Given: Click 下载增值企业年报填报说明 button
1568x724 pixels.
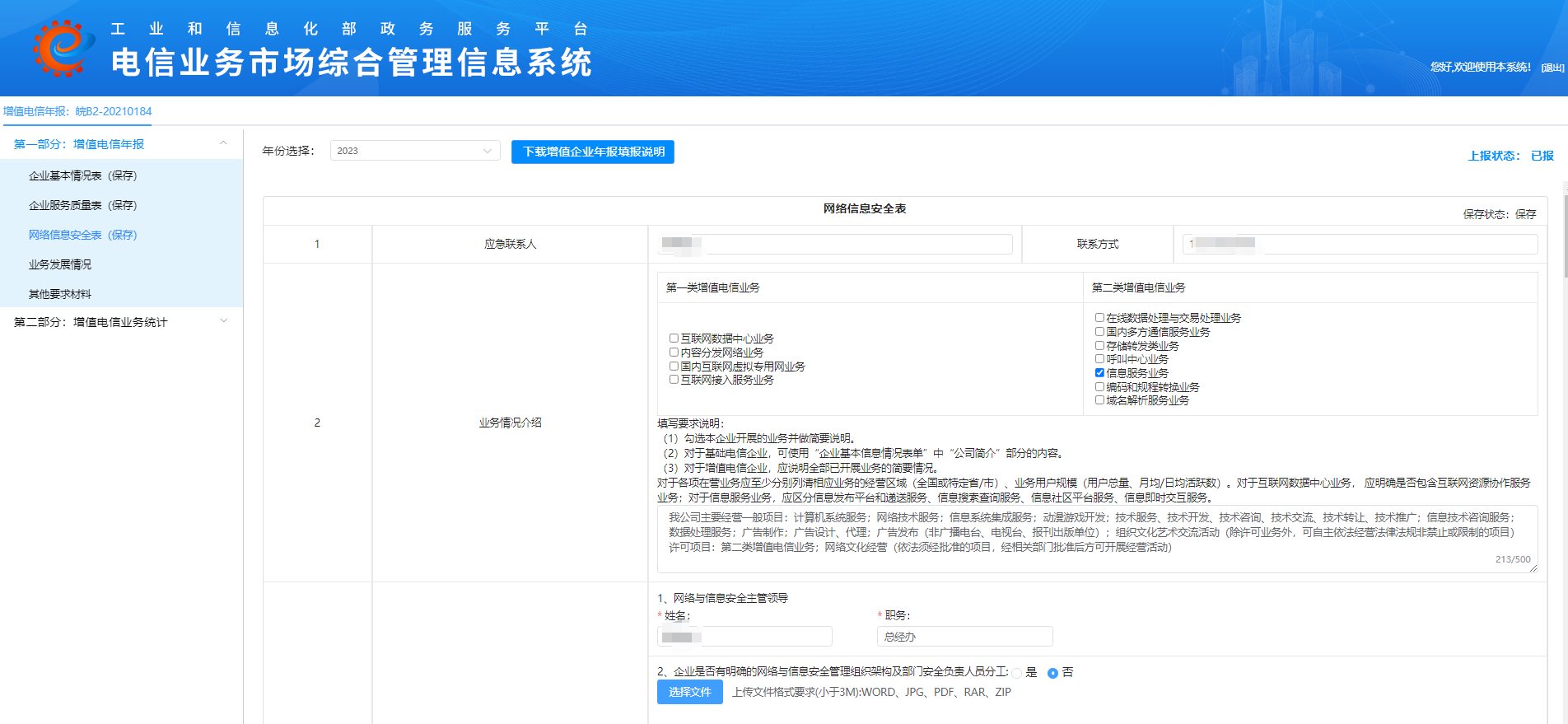Looking at the screenshot, I should (593, 152).
